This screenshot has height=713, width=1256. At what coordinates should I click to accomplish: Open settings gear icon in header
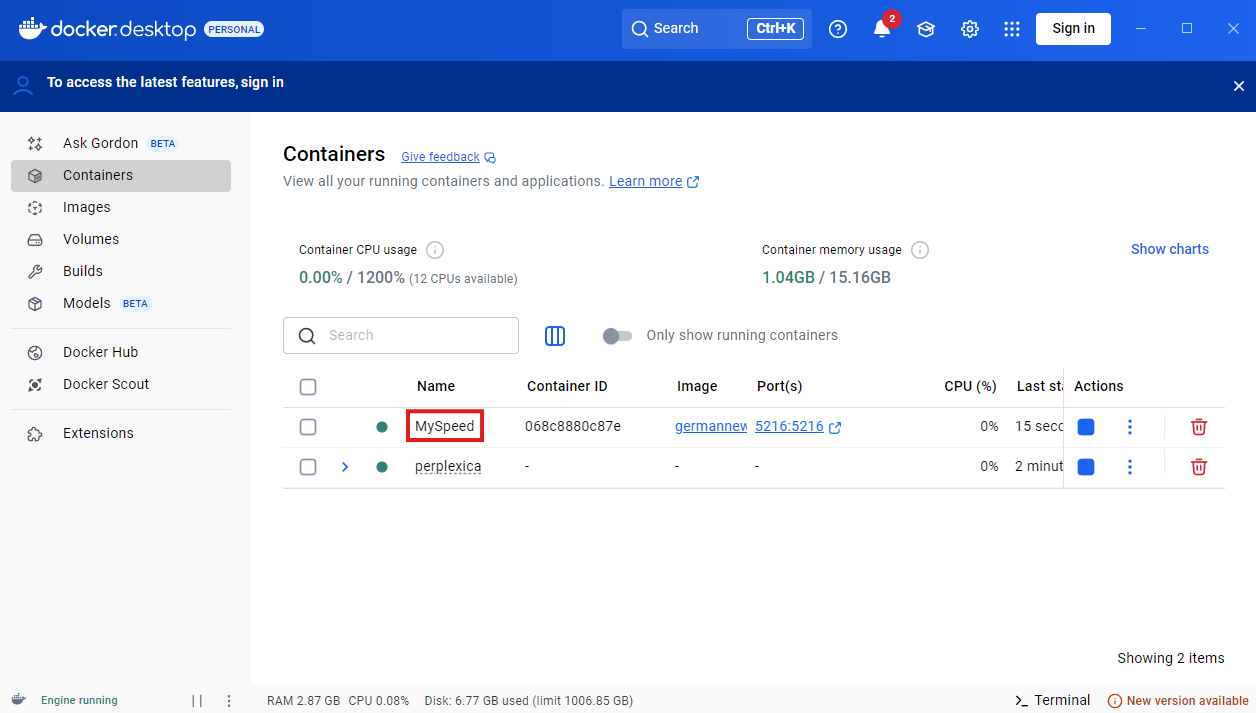(x=970, y=29)
